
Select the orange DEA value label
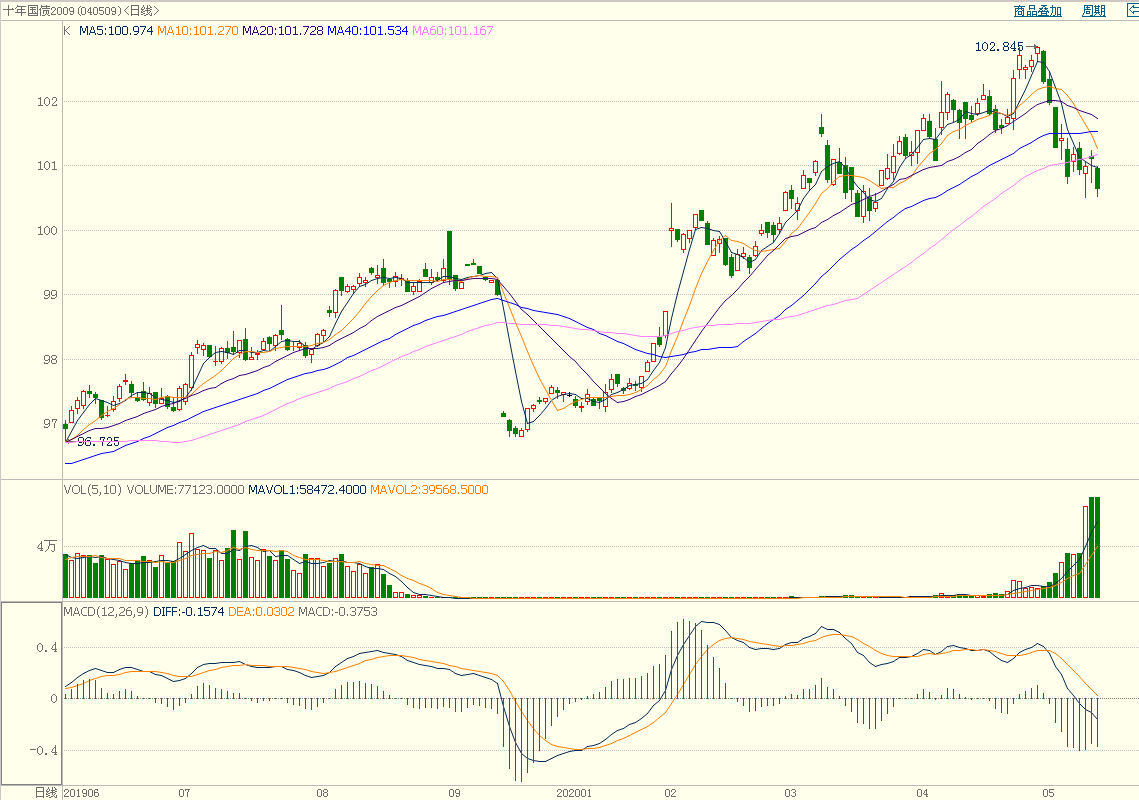tap(261, 611)
